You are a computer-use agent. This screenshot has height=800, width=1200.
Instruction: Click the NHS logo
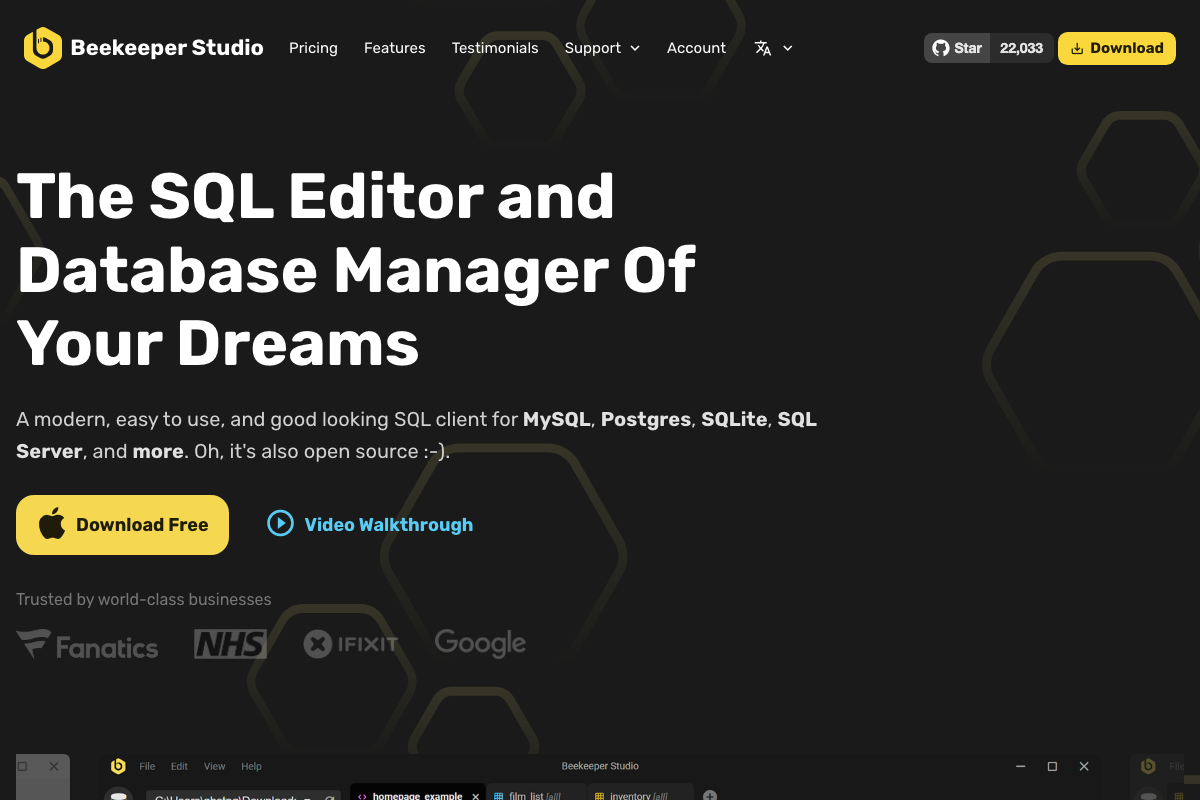pyautogui.click(x=230, y=644)
